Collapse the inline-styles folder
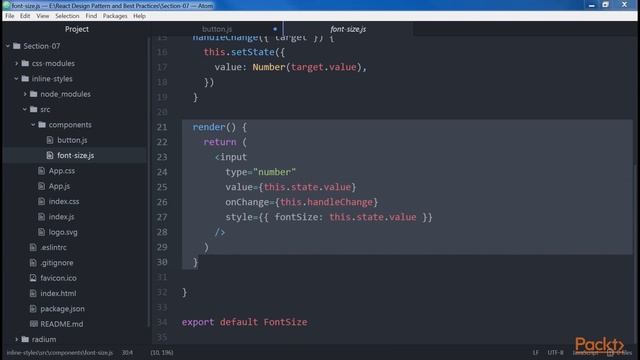 click(x=16, y=79)
